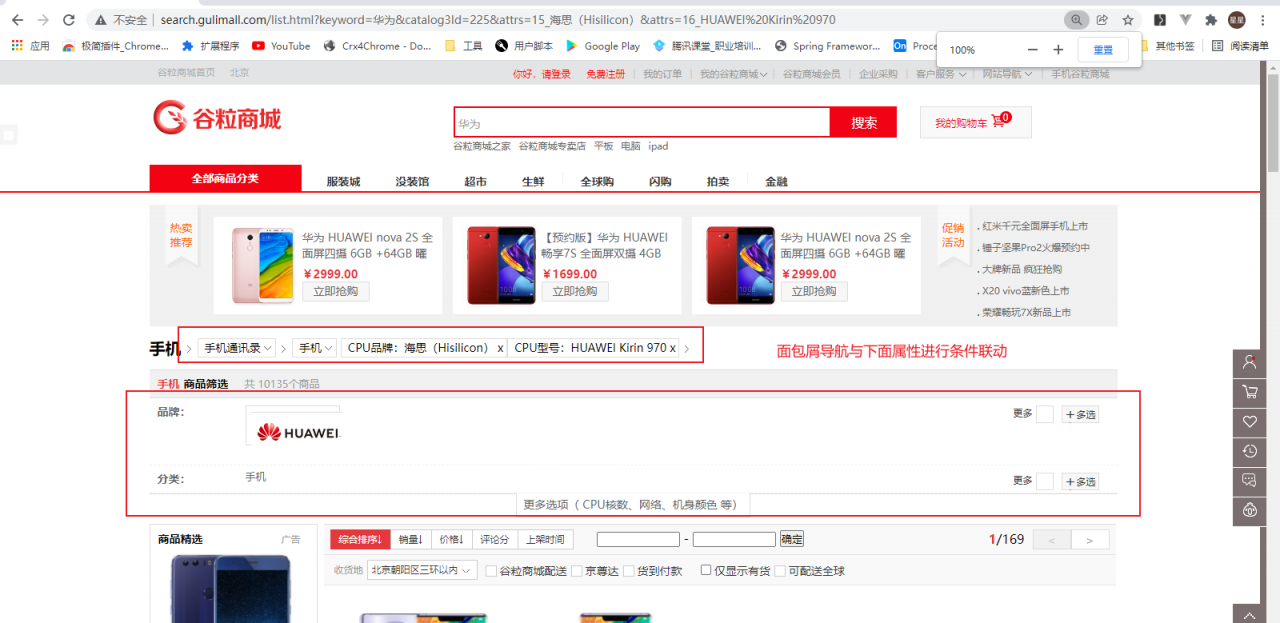
Task: Select the 综合排序 sort tab
Action: (360, 540)
